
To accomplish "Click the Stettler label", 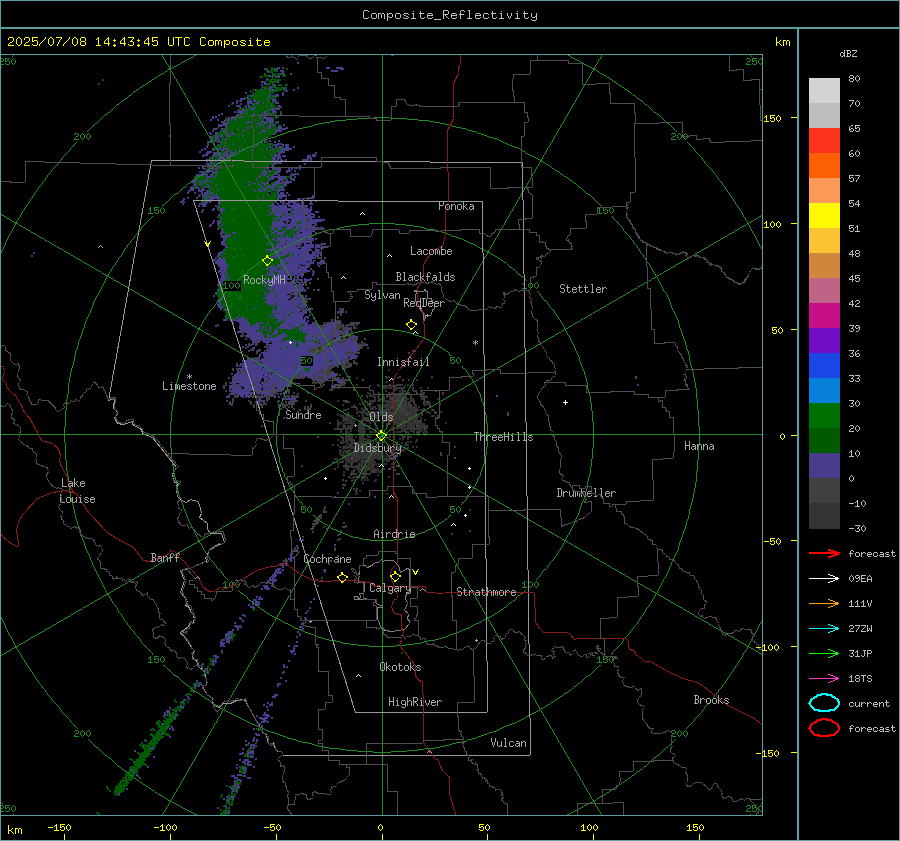I will 583,289.
